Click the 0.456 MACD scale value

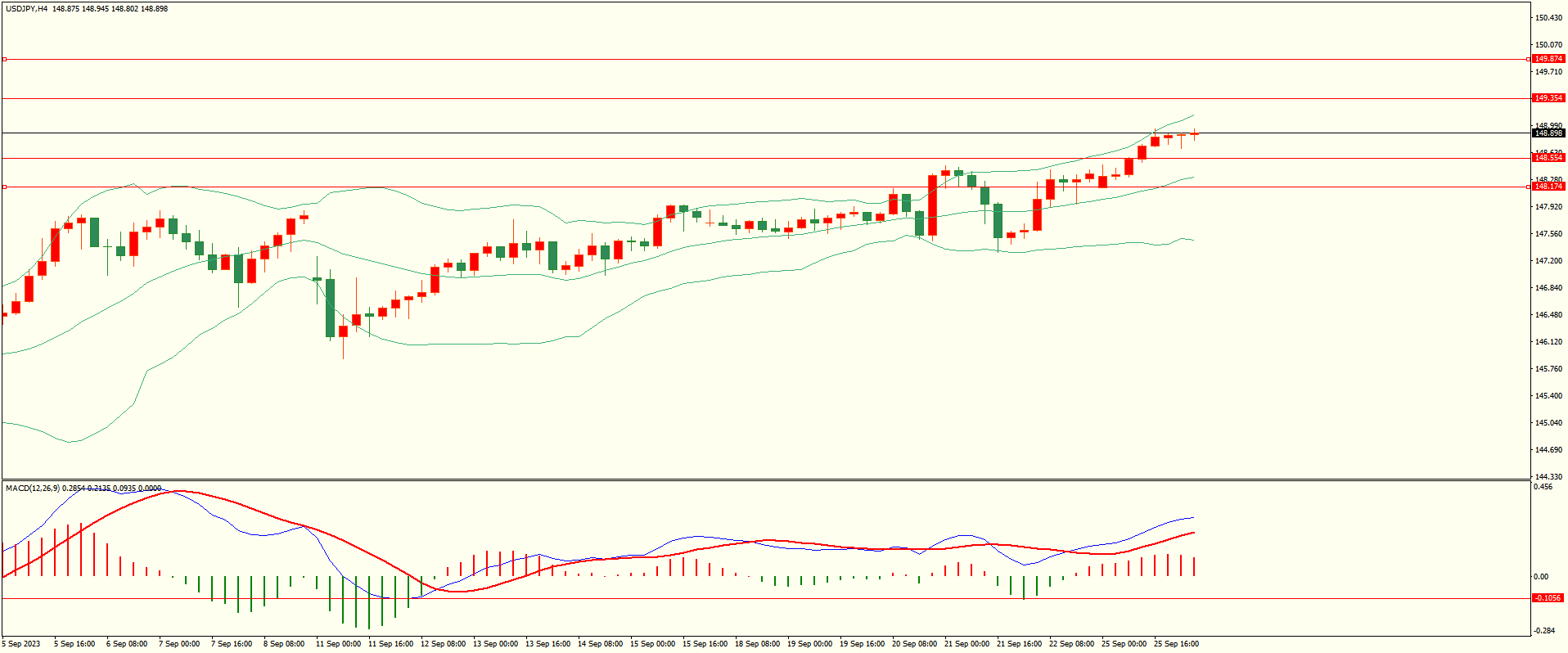click(1543, 487)
